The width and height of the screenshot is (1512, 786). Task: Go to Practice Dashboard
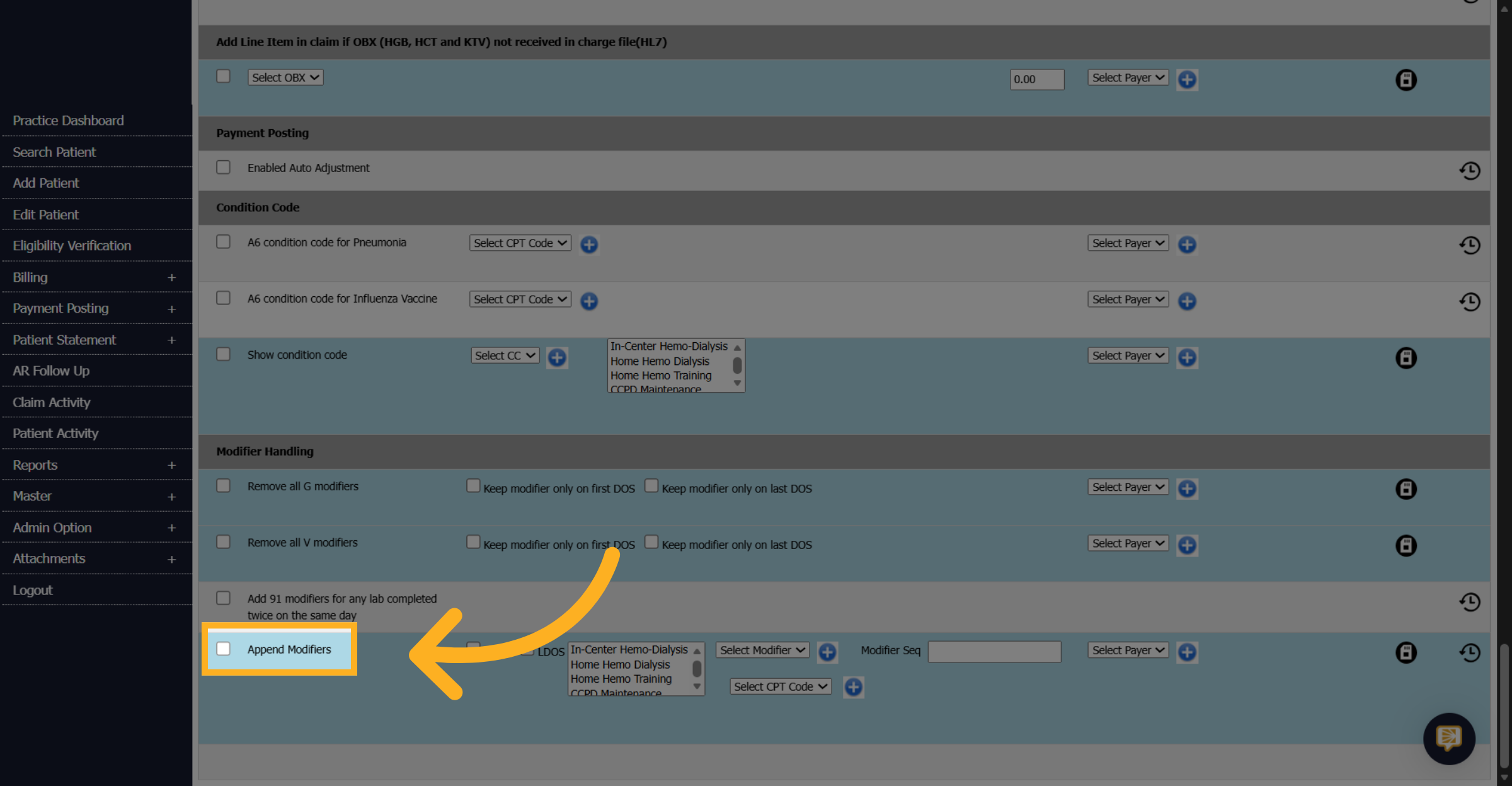click(68, 120)
